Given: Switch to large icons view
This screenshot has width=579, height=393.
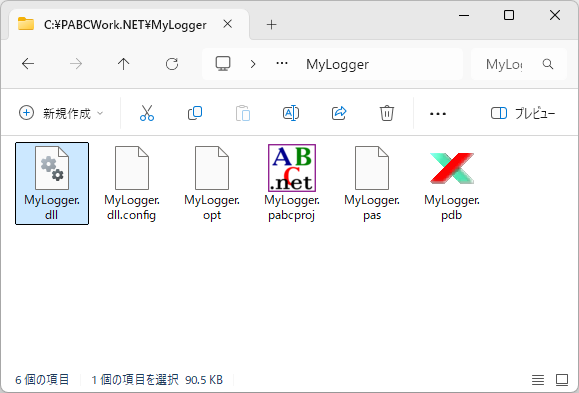Looking at the screenshot, I should [x=562, y=379].
